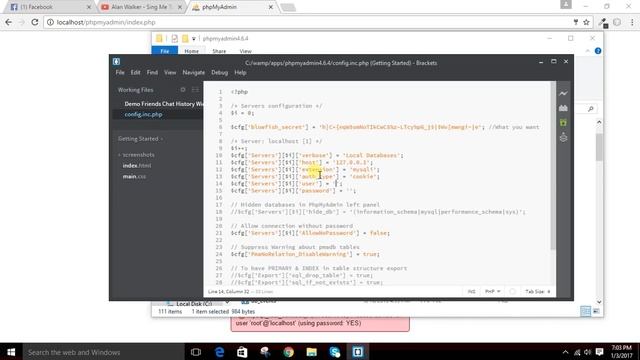The width and height of the screenshot is (640, 360).
Task: Launch Microsoft Edge from the taskbar
Action: click(219, 352)
